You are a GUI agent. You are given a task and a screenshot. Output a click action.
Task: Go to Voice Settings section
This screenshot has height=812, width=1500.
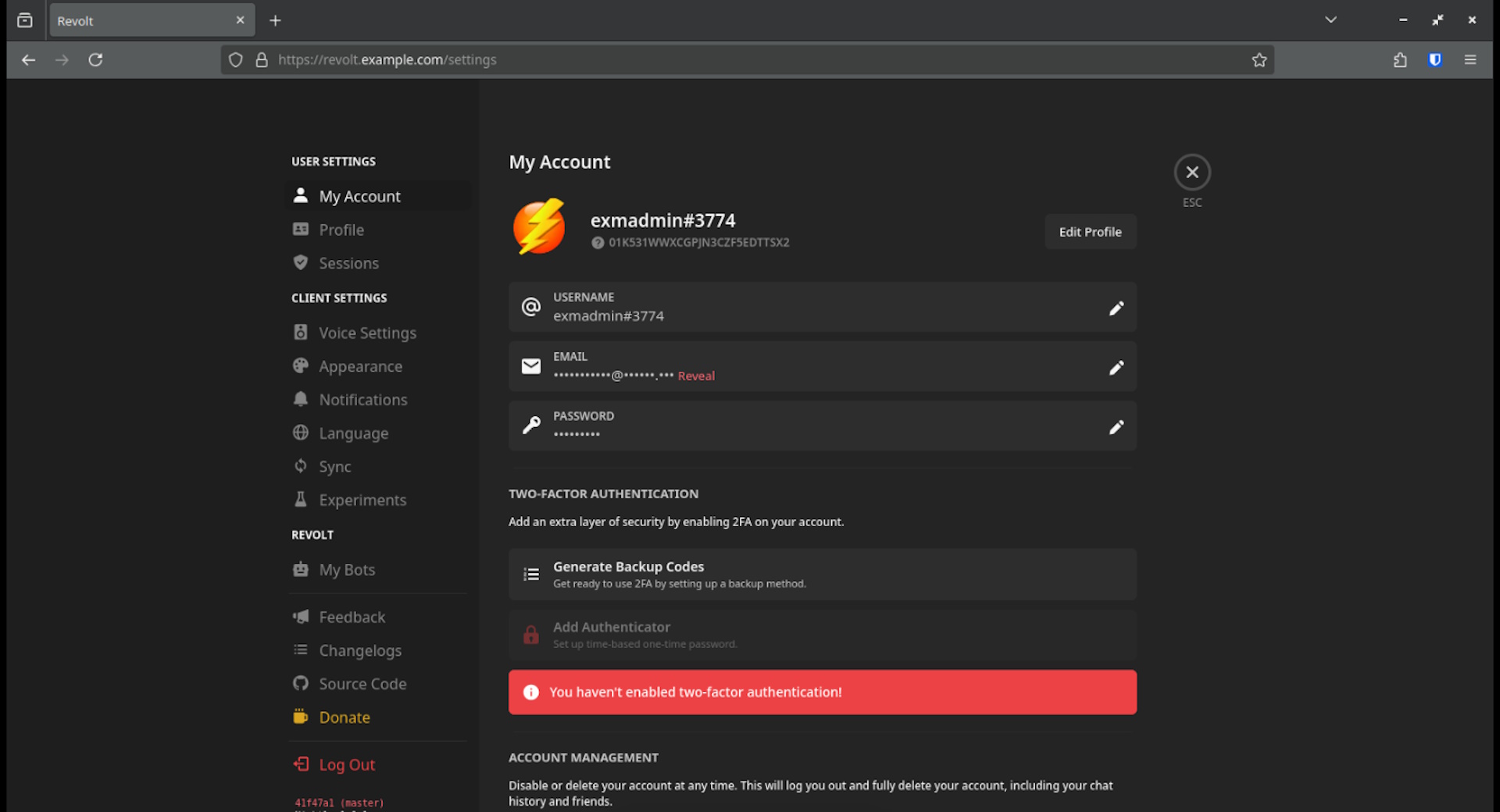coord(367,333)
